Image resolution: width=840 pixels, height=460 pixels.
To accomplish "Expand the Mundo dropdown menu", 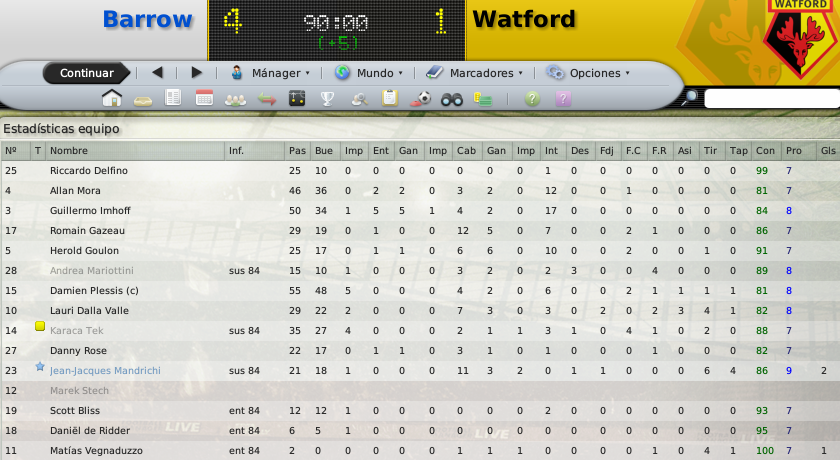I will click(x=369, y=73).
